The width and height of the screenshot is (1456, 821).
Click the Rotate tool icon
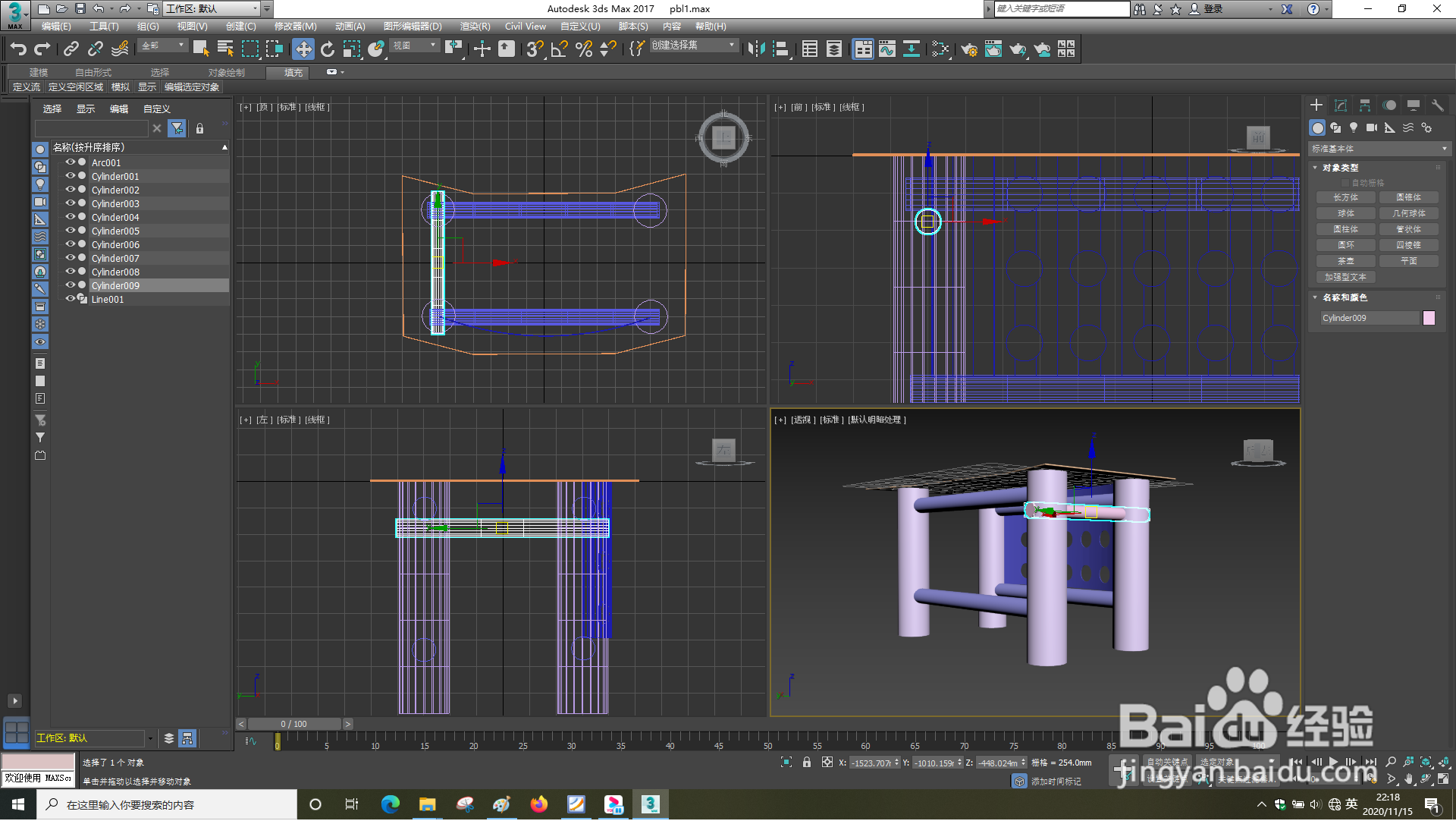[x=327, y=49]
